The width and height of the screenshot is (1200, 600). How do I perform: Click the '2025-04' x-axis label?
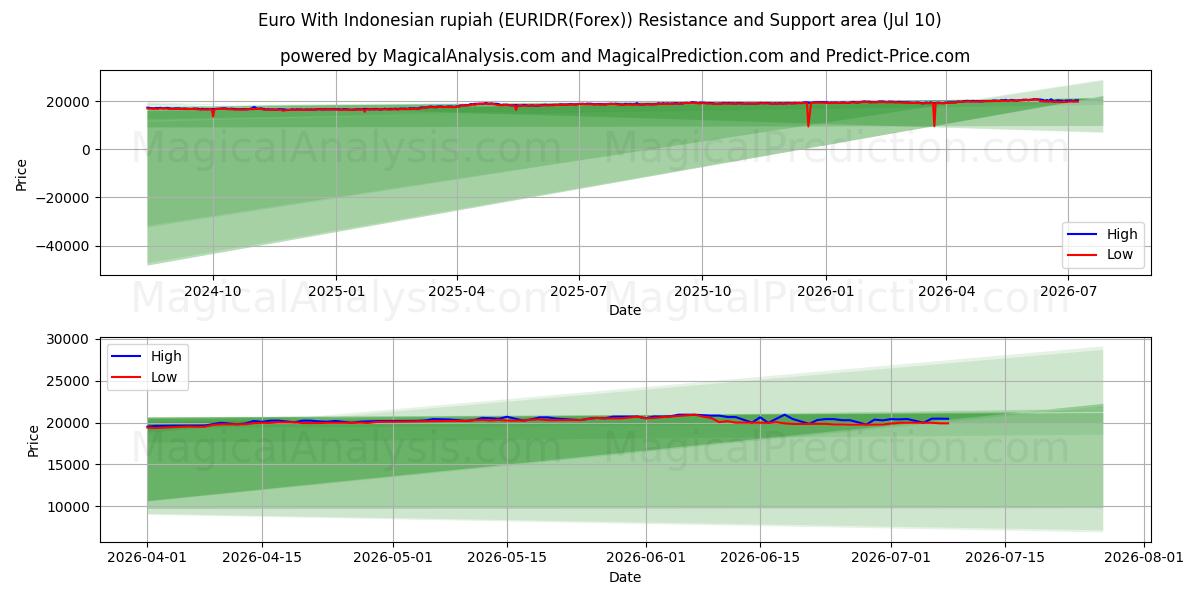pyautogui.click(x=457, y=291)
